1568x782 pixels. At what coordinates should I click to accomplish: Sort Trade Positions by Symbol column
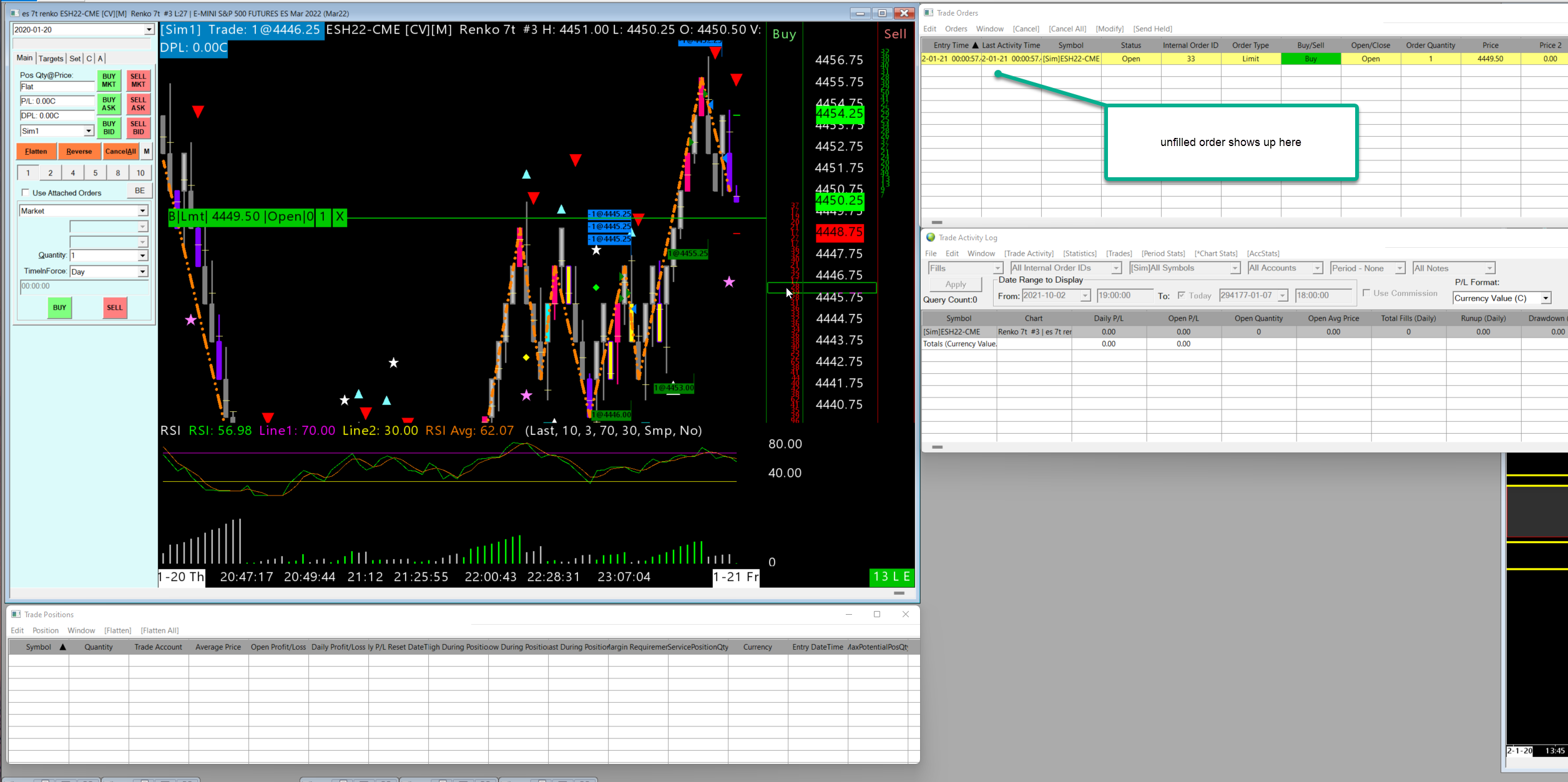click(39, 647)
